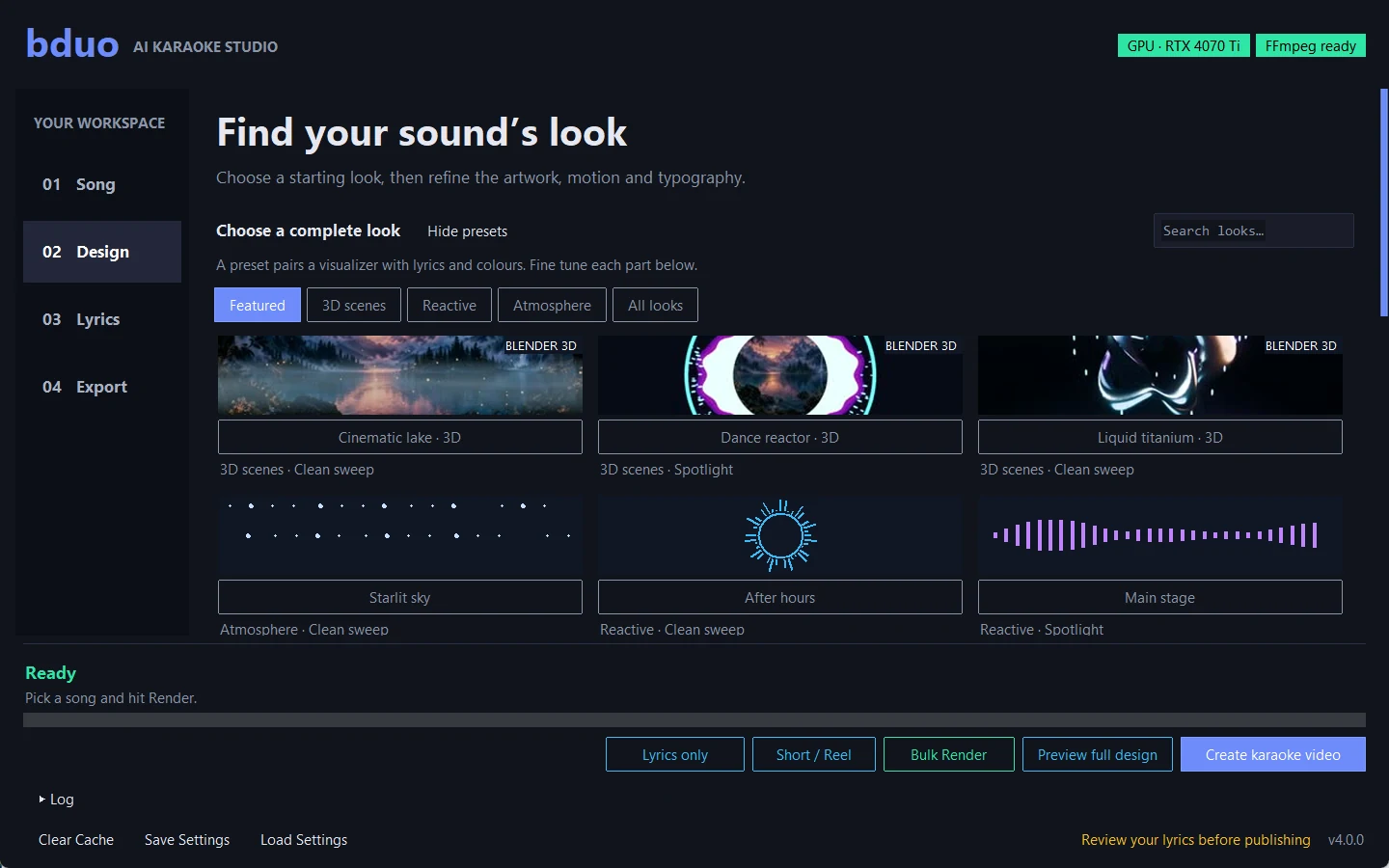Expand the Log section
The width and height of the screenshot is (1389, 868).
(56, 800)
